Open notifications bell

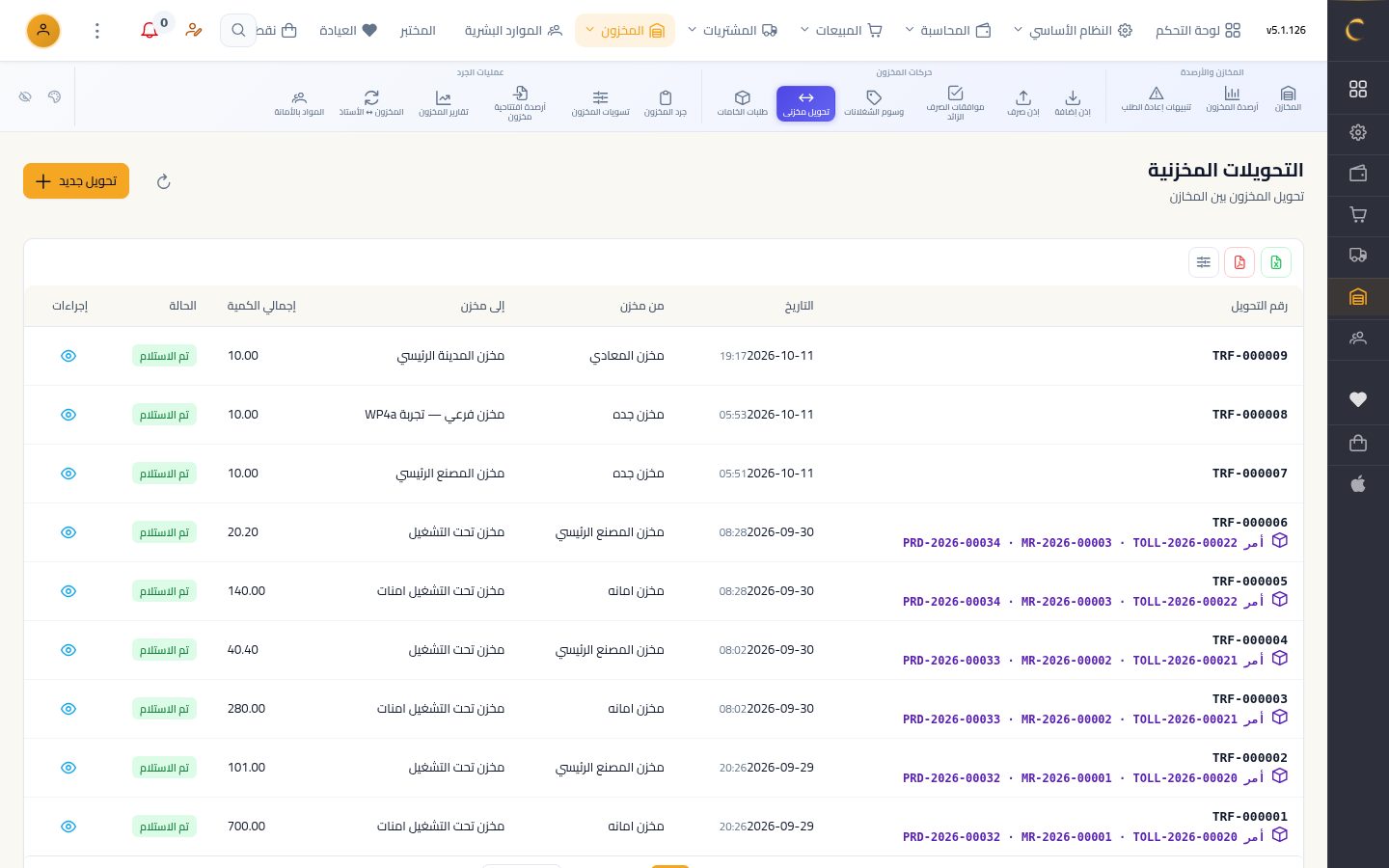point(150,31)
